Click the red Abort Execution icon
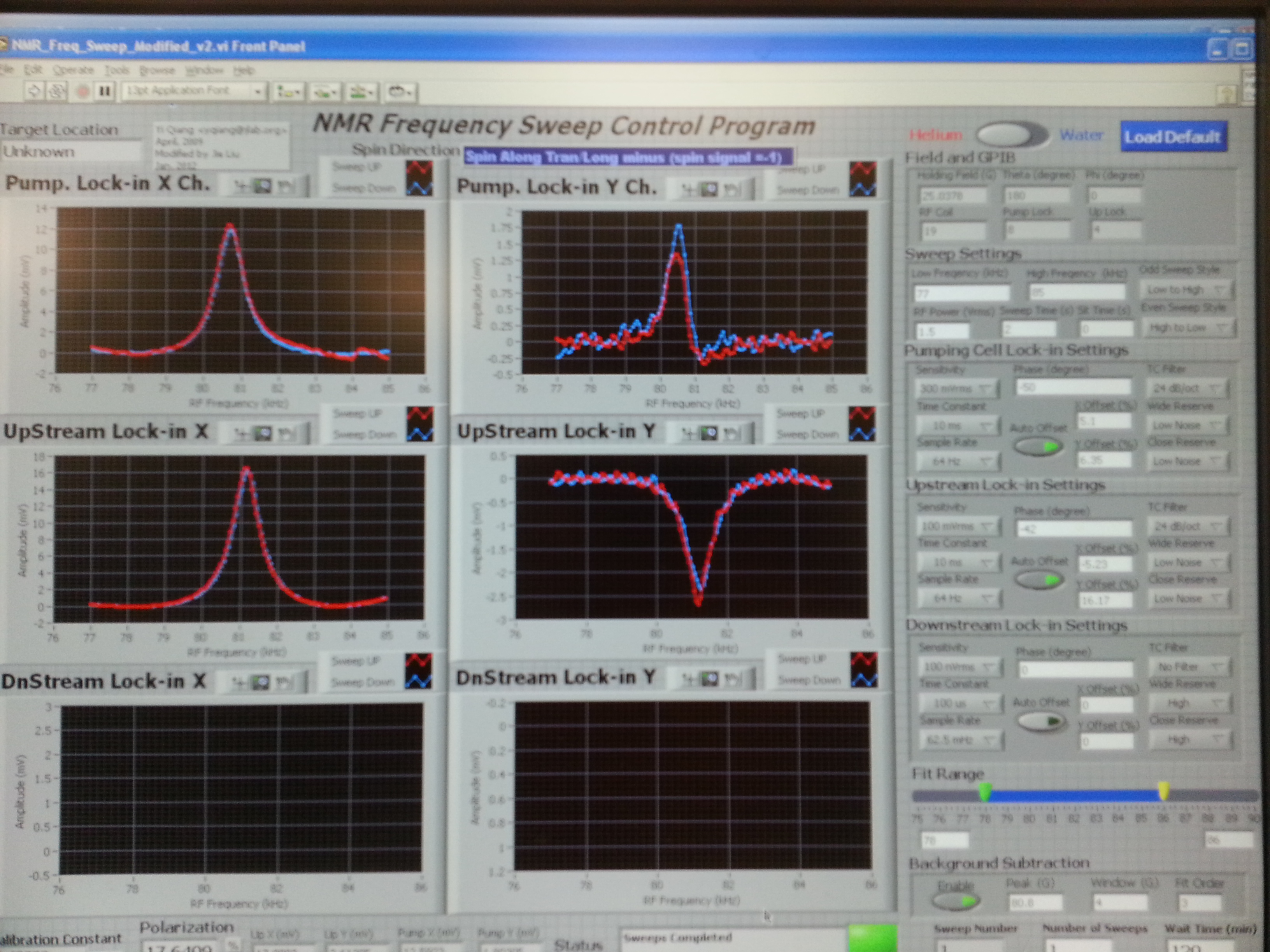The image size is (1270, 952). click(82, 91)
